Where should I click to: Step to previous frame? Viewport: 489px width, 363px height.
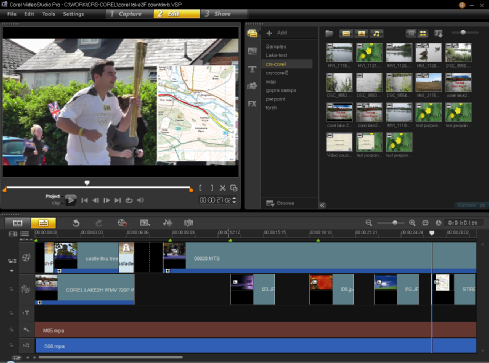click(96, 200)
